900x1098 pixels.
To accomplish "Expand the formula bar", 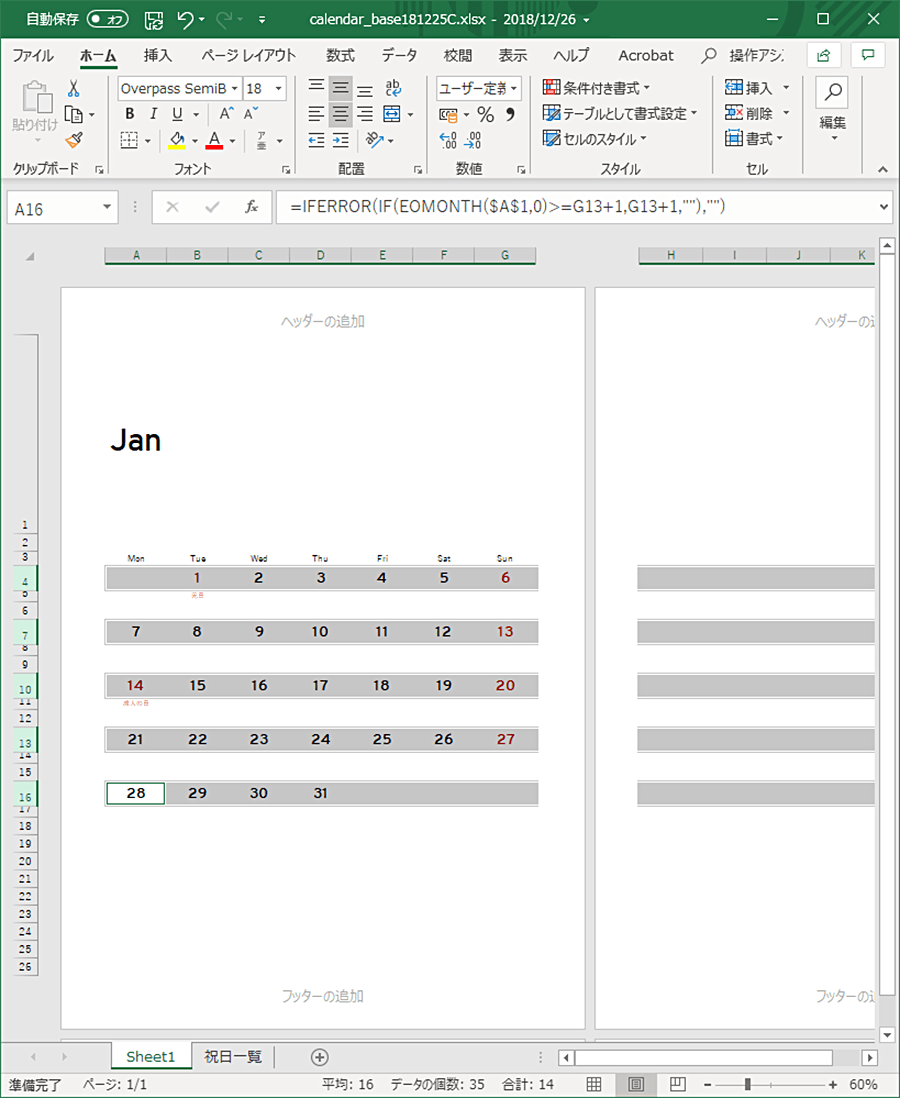I will pos(883,207).
